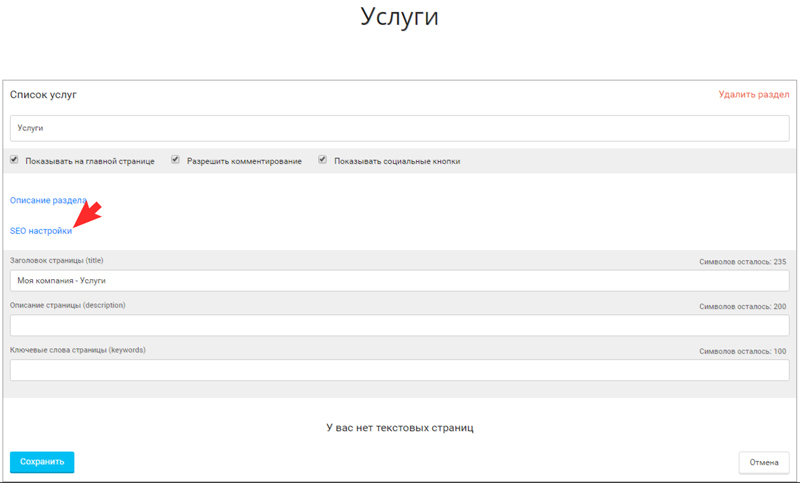
Task: Click the 'Отмена' button
Action: [764, 463]
